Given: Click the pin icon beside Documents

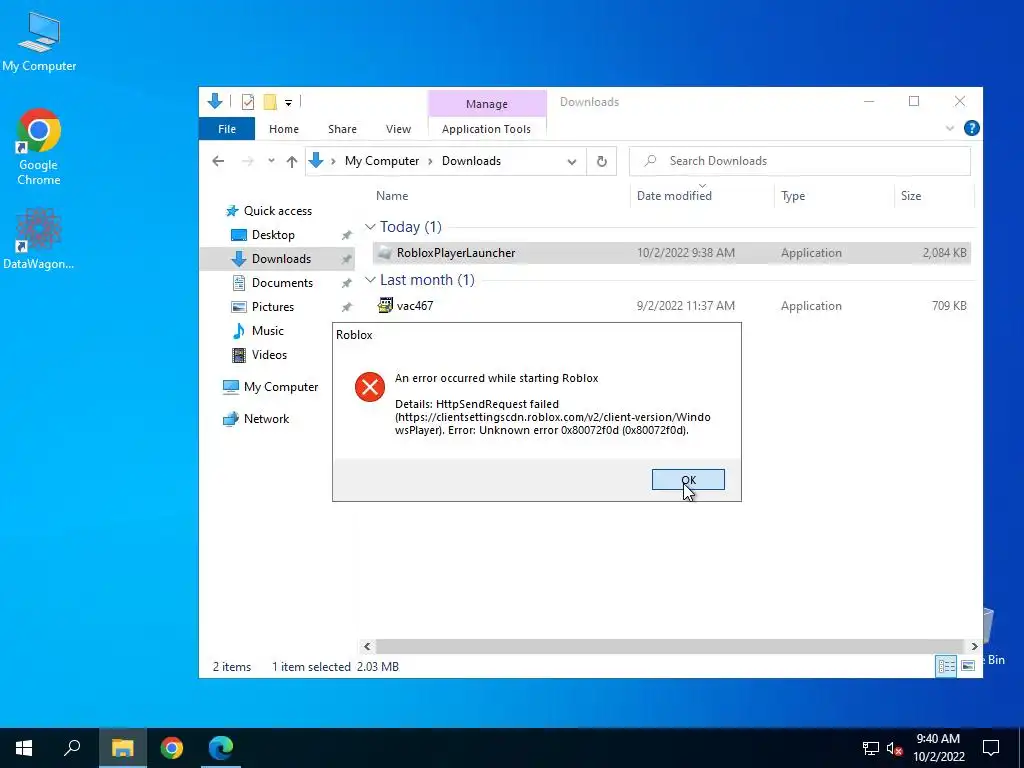Looking at the screenshot, I should [346, 283].
